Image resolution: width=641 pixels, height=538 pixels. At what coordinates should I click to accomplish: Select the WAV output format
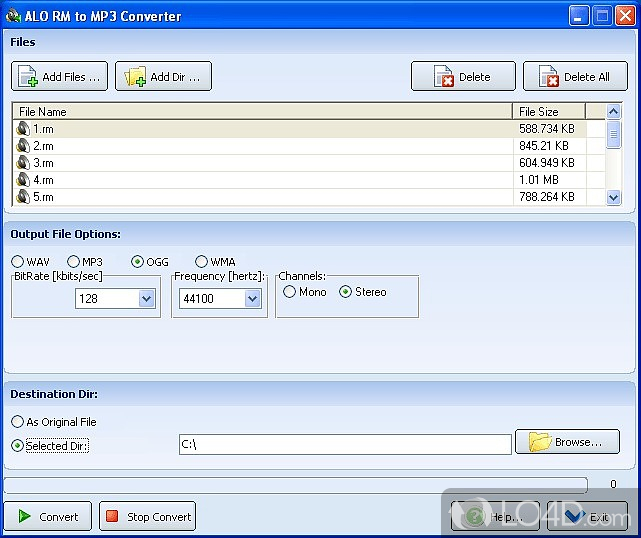point(17,262)
